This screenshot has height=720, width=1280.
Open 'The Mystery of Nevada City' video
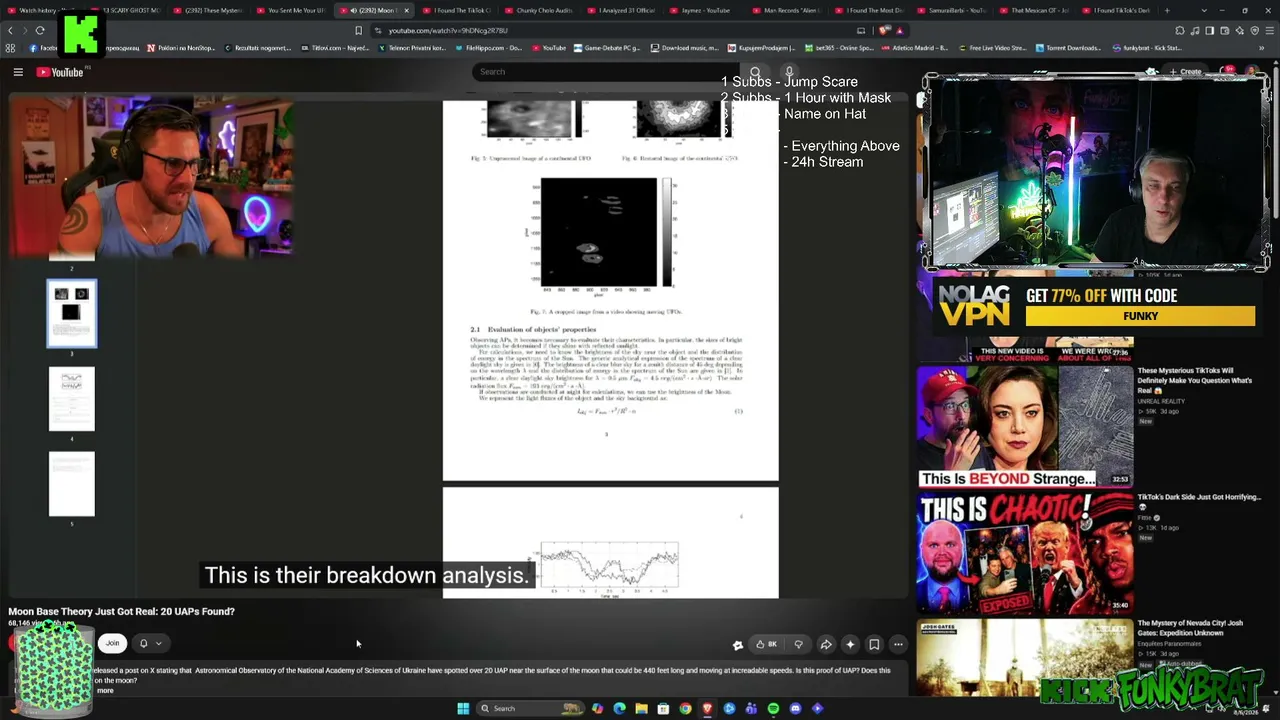pos(1190,627)
